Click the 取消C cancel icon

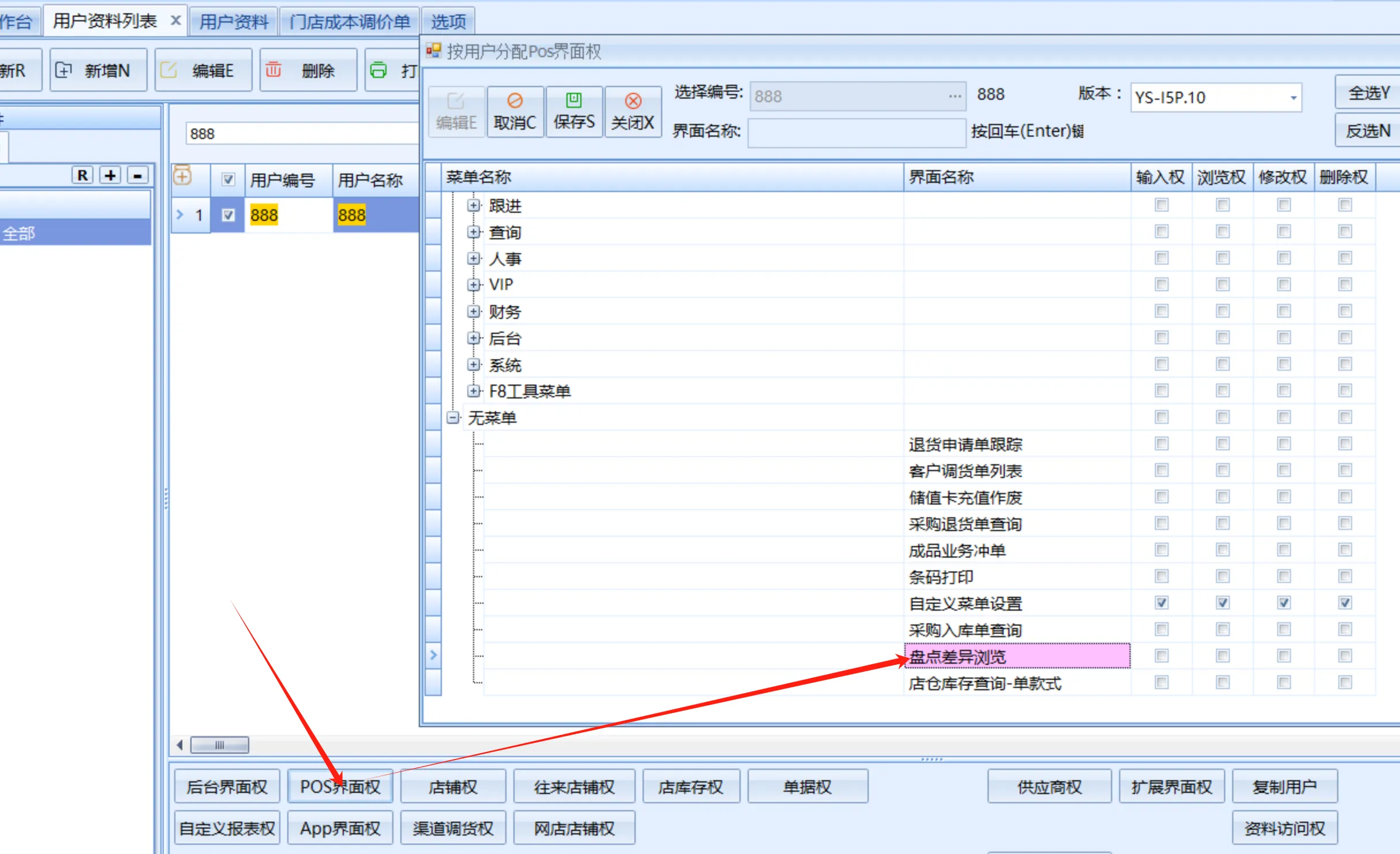tap(515, 101)
